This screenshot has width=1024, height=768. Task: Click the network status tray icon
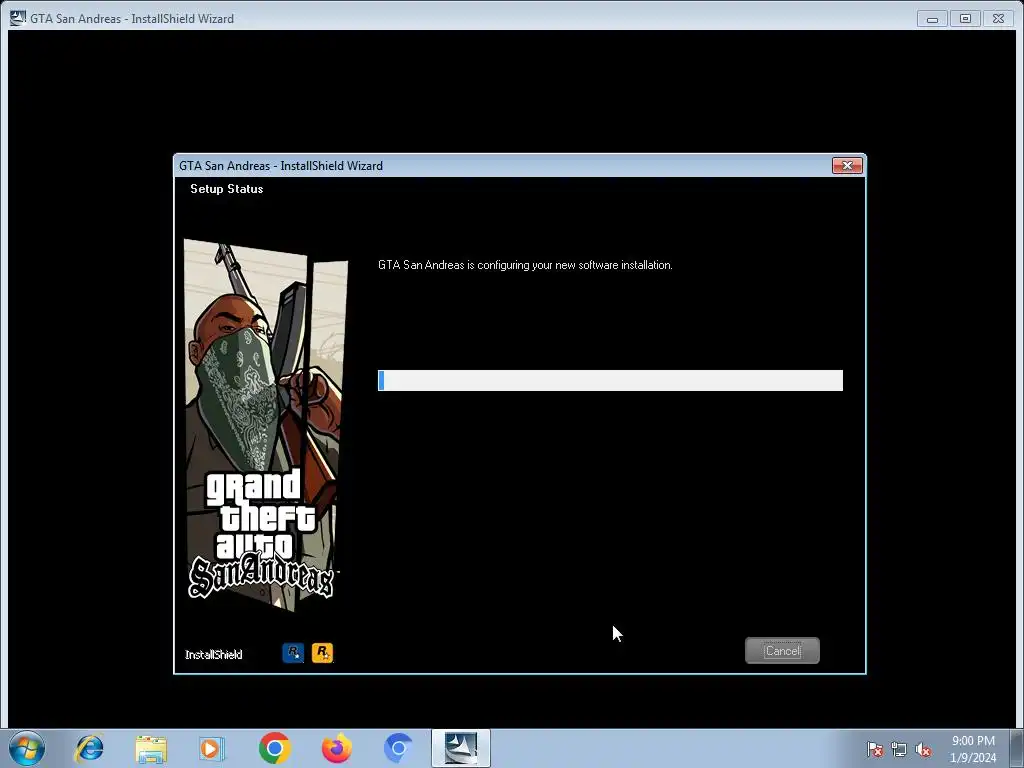click(x=899, y=749)
